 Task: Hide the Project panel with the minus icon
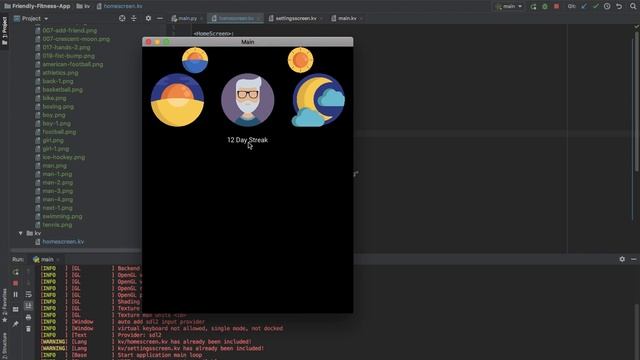[160, 18]
